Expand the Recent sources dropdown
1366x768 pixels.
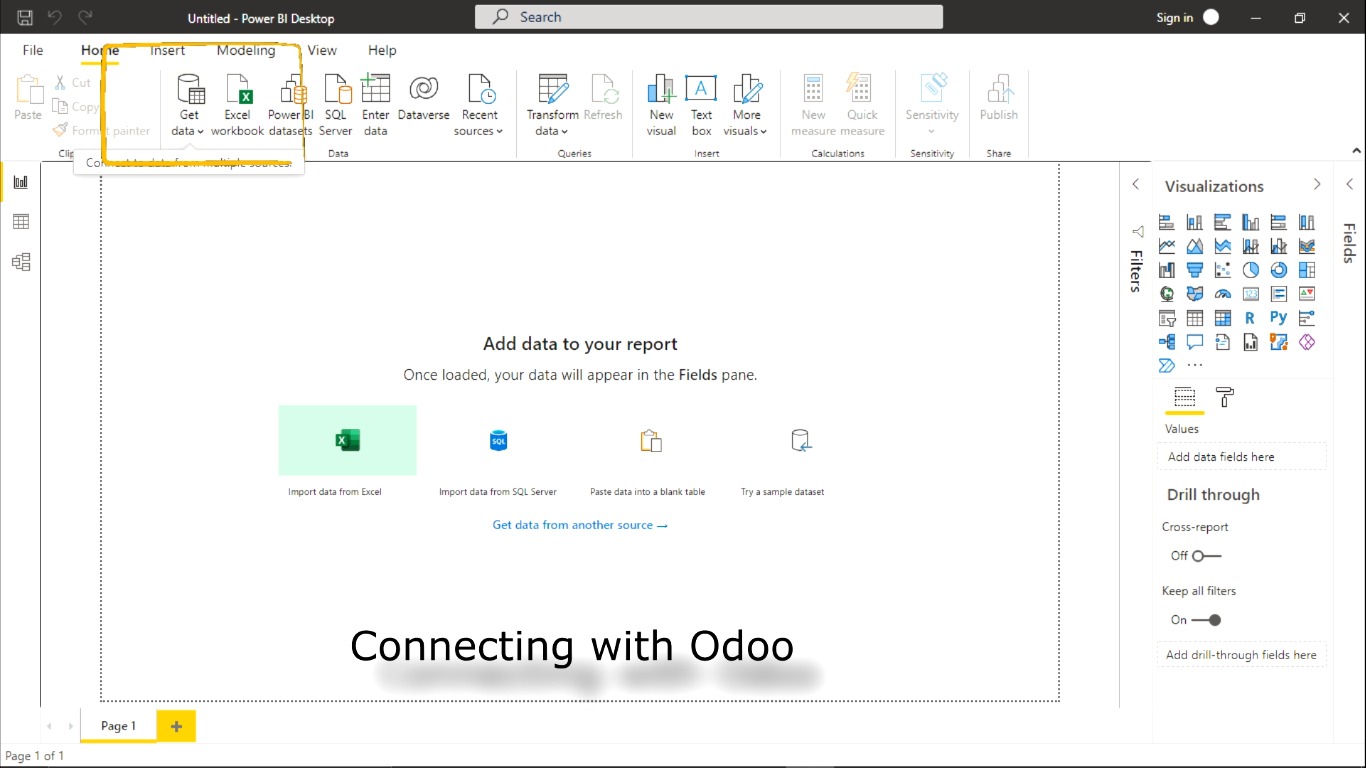point(479,105)
